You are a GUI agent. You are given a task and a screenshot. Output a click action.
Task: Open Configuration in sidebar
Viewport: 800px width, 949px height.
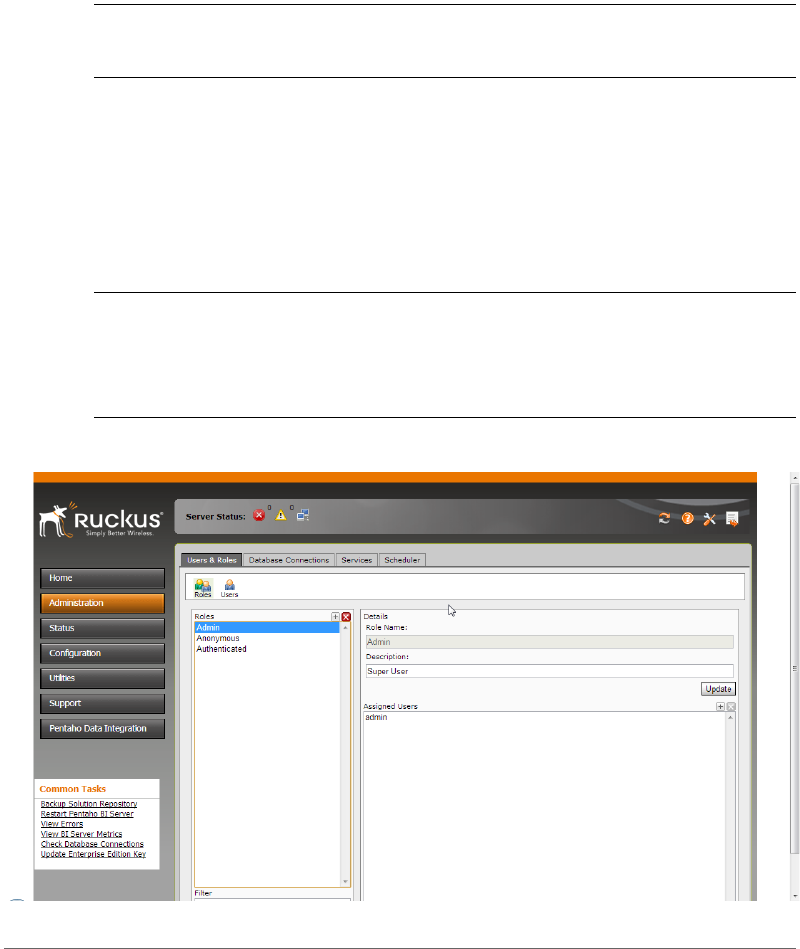[x=102, y=653]
